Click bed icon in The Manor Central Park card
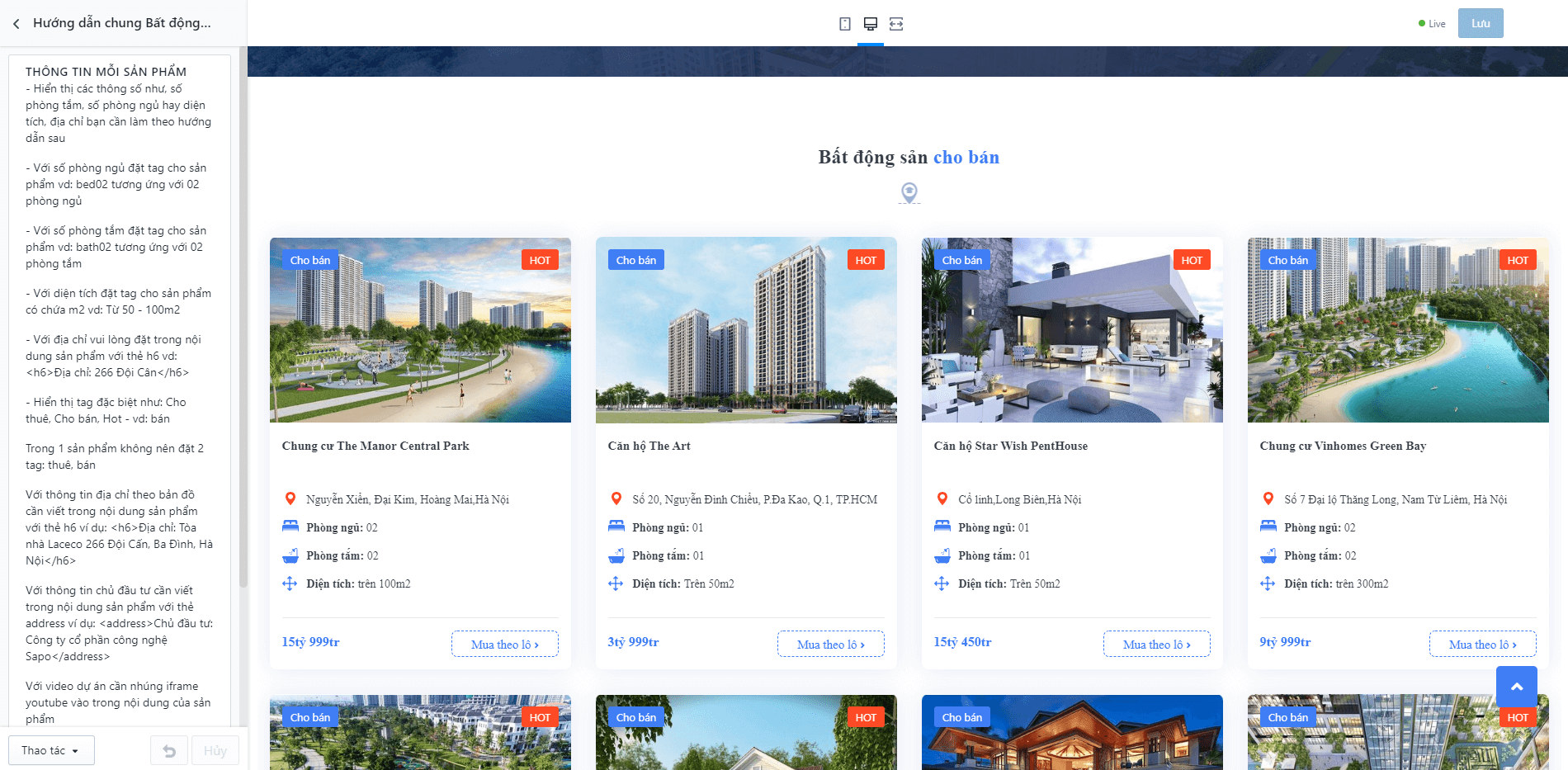 [x=290, y=527]
